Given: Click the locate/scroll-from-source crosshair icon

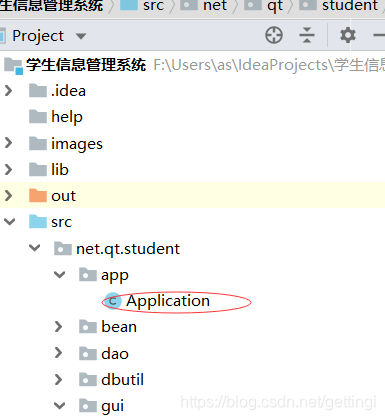Looking at the screenshot, I should [274, 35].
